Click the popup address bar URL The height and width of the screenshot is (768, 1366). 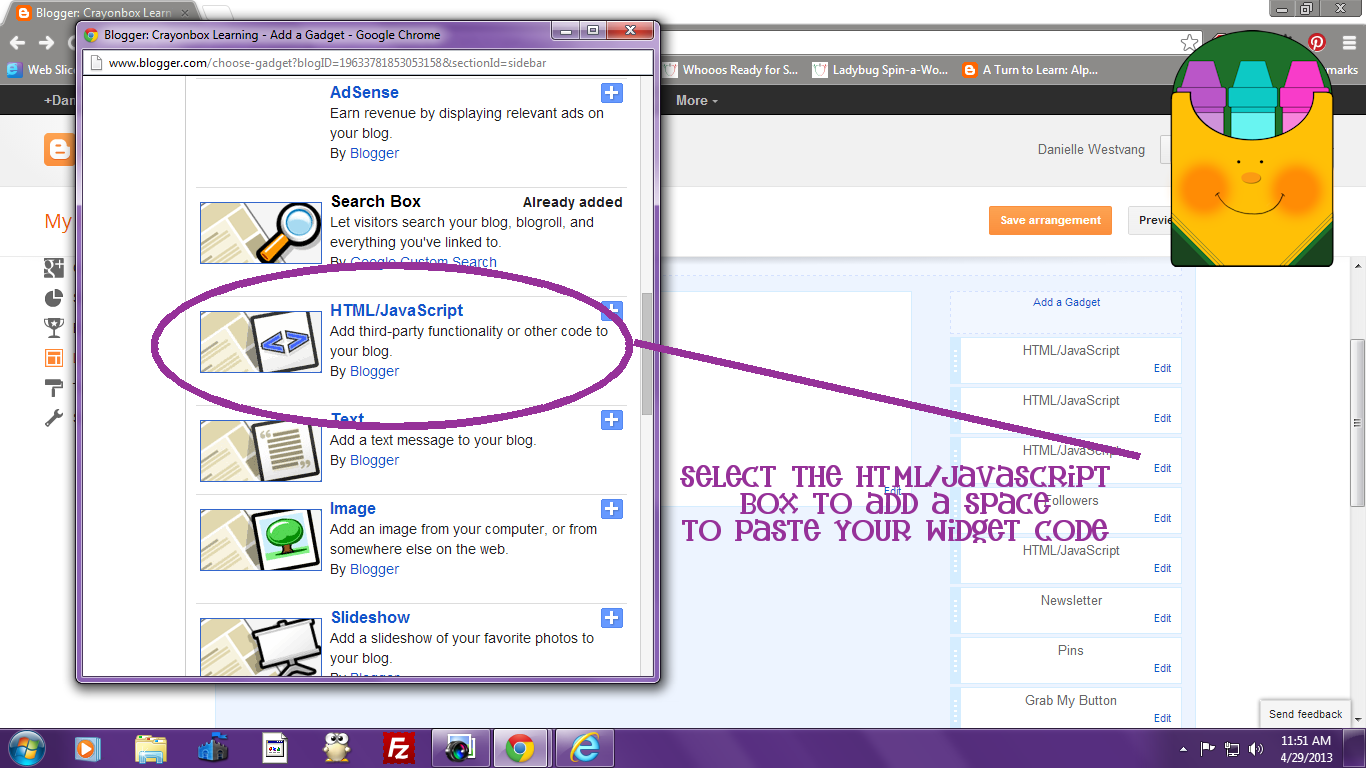(327, 62)
